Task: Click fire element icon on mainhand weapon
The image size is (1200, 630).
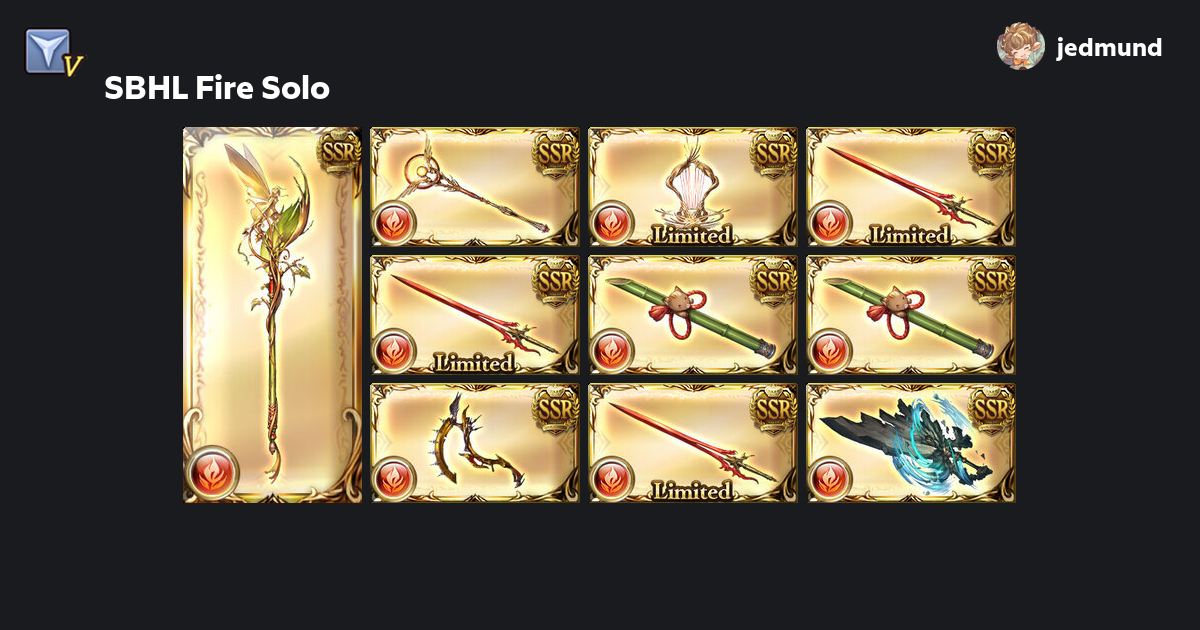Action: (214, 471)
